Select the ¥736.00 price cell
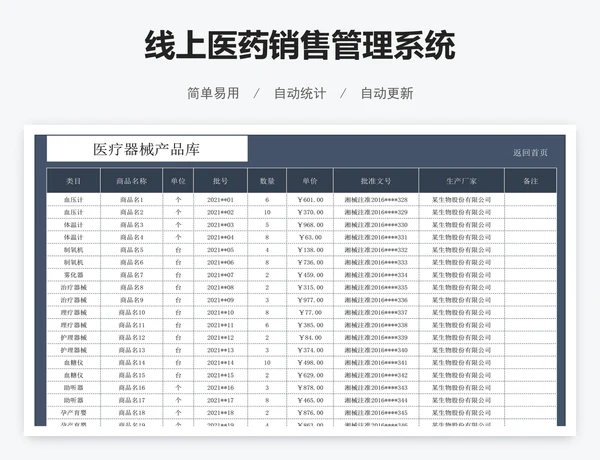This screenshot has width=600, height=460. 310,263
